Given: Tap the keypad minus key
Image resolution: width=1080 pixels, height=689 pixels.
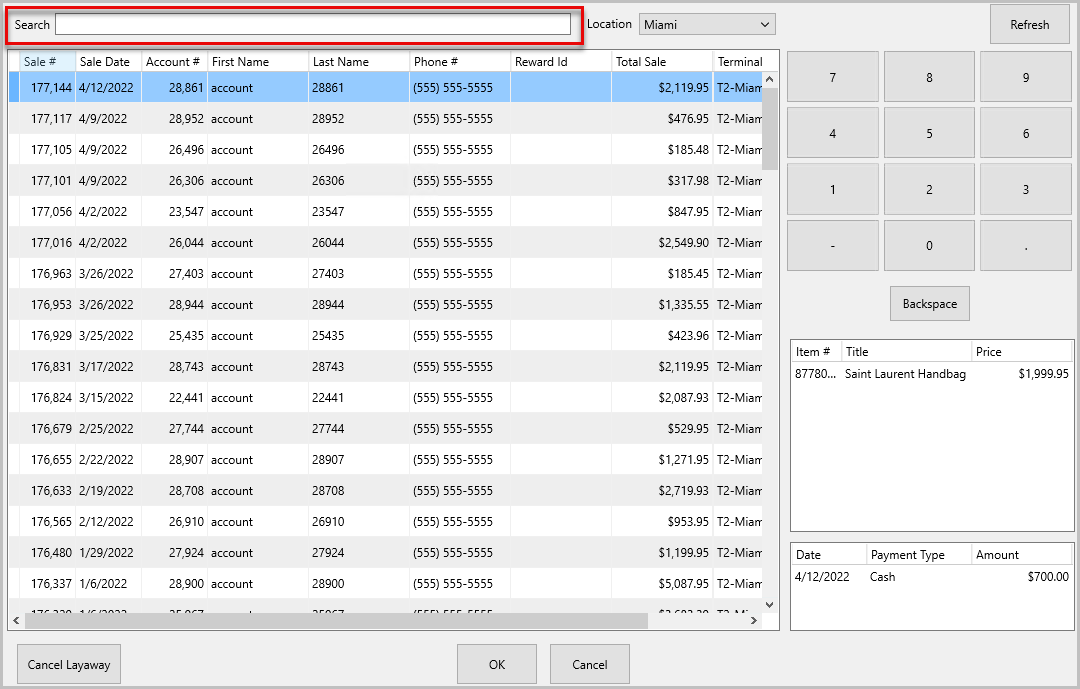Looking at the screenshot, I should point(833,245).
